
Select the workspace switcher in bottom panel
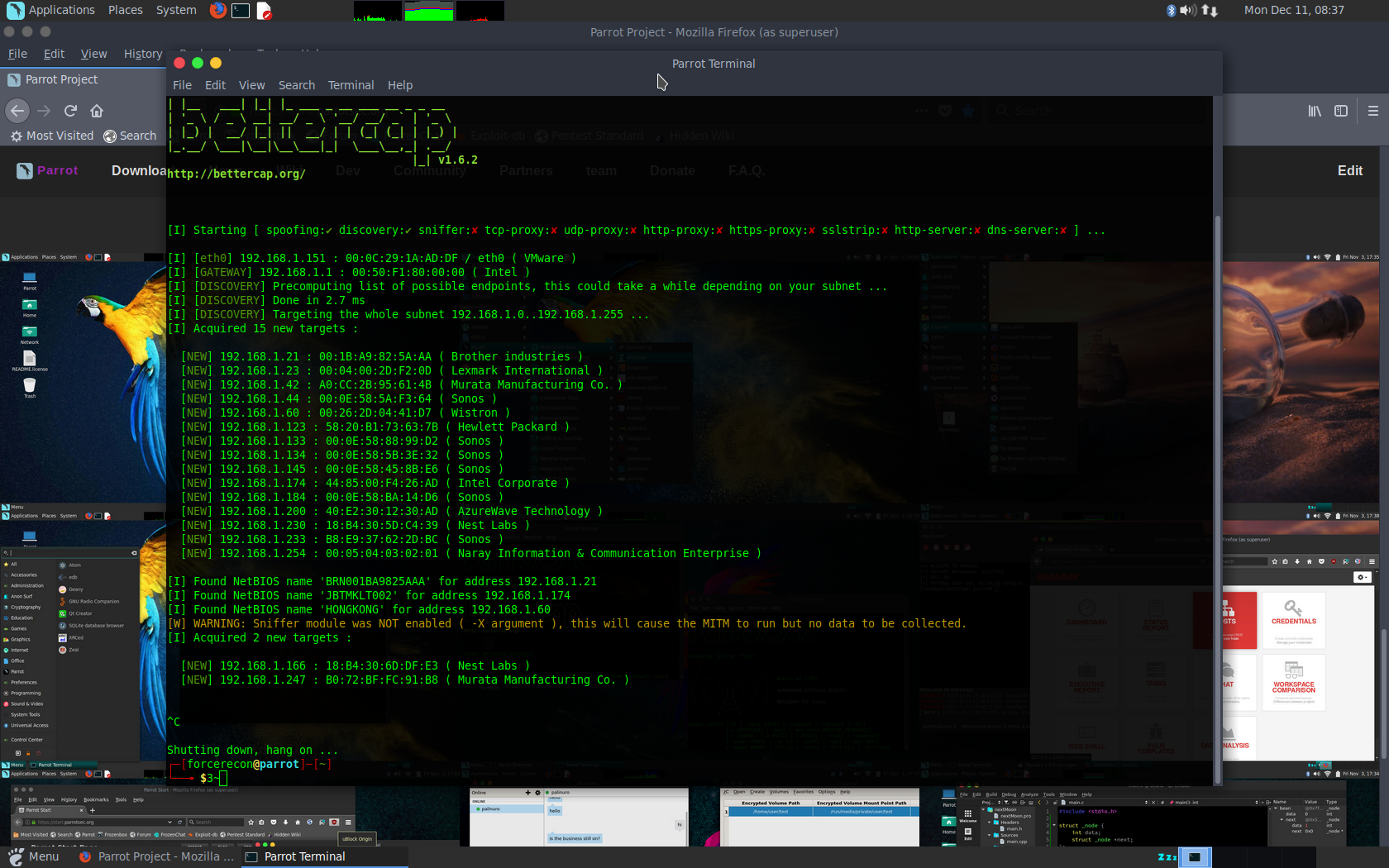tap(1195, 857)
